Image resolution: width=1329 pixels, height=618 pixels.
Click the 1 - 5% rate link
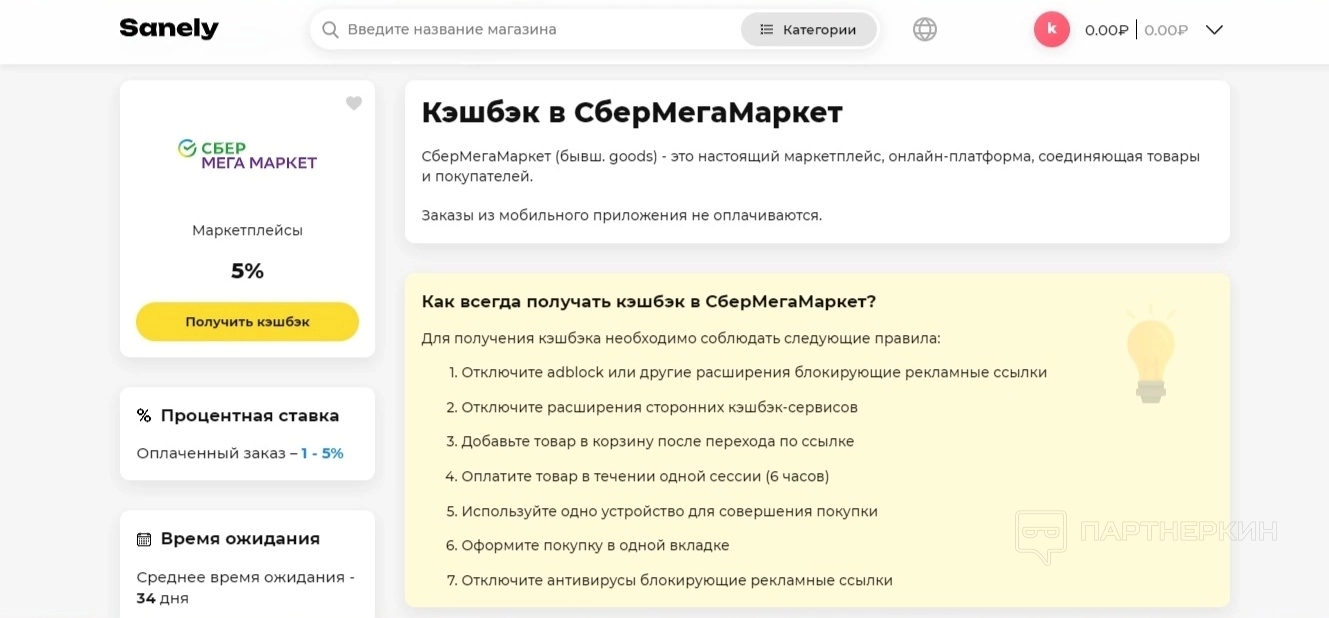click(x=322, y=453)
